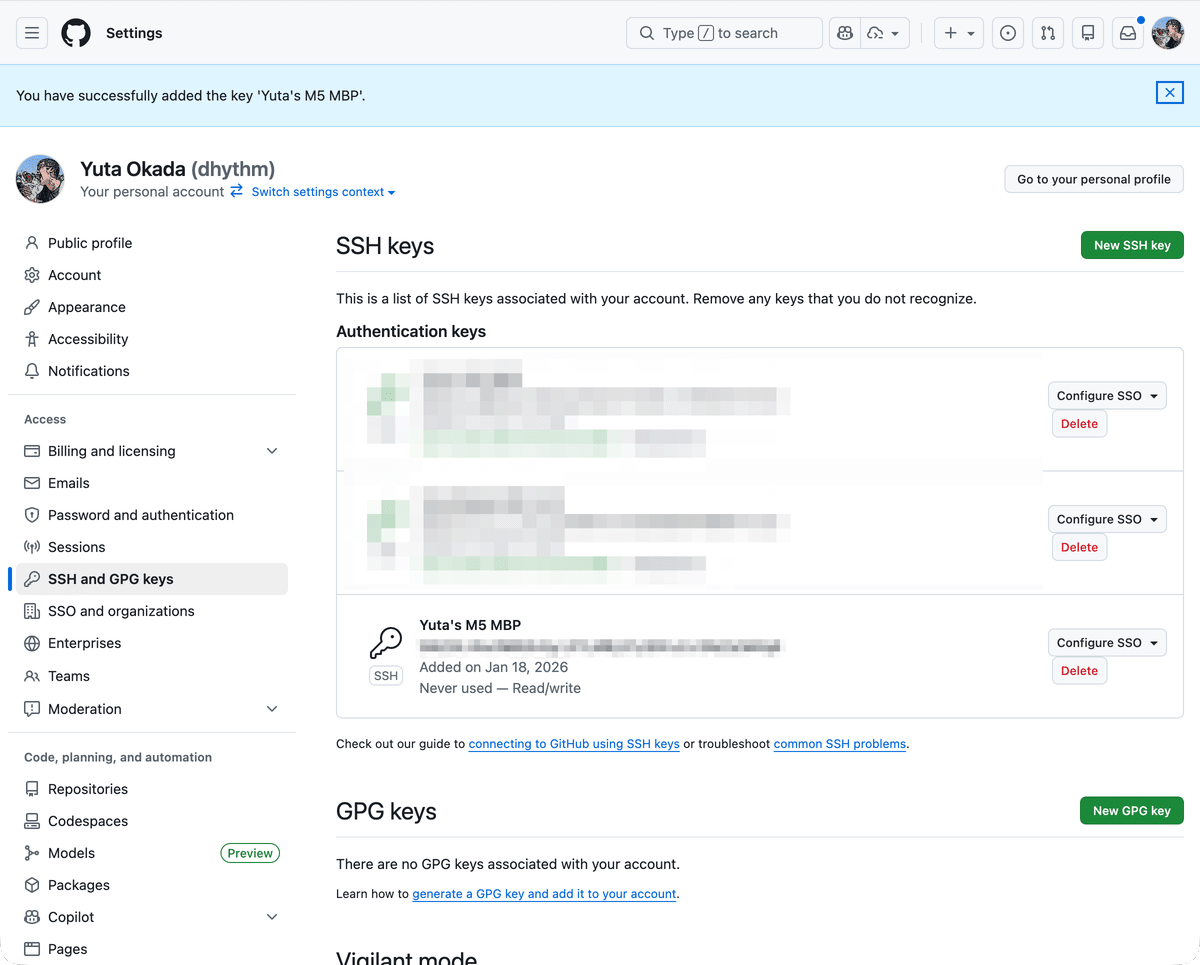Open the Repositories icon in header

click(x=1087, y=33)
